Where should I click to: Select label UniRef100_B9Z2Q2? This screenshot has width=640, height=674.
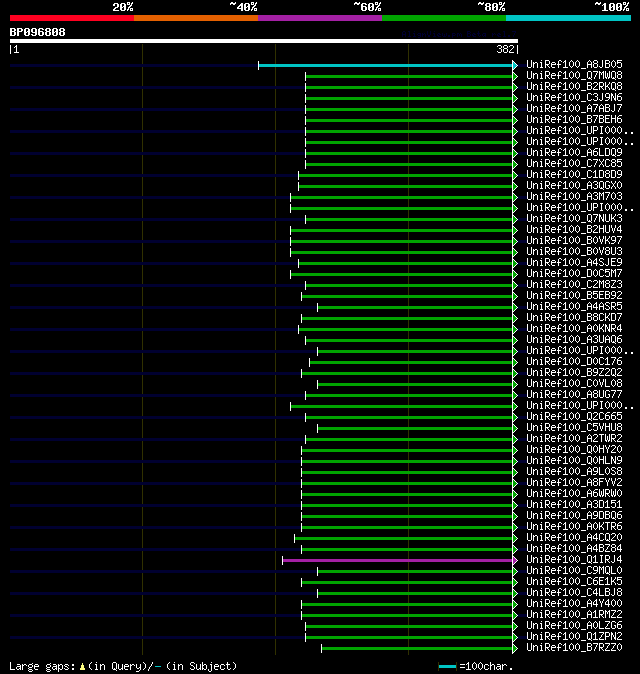[574, 373]
